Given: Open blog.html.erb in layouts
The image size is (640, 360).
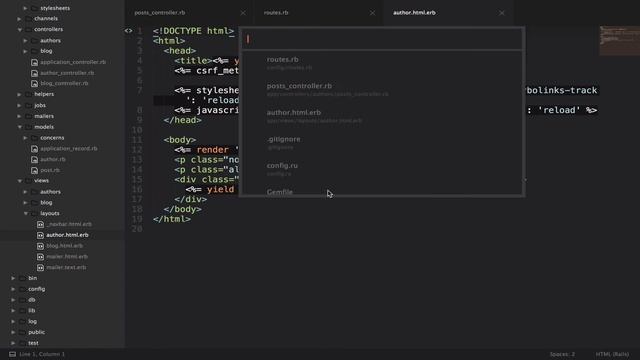Looking at the screenshot, I should [64, 246].
